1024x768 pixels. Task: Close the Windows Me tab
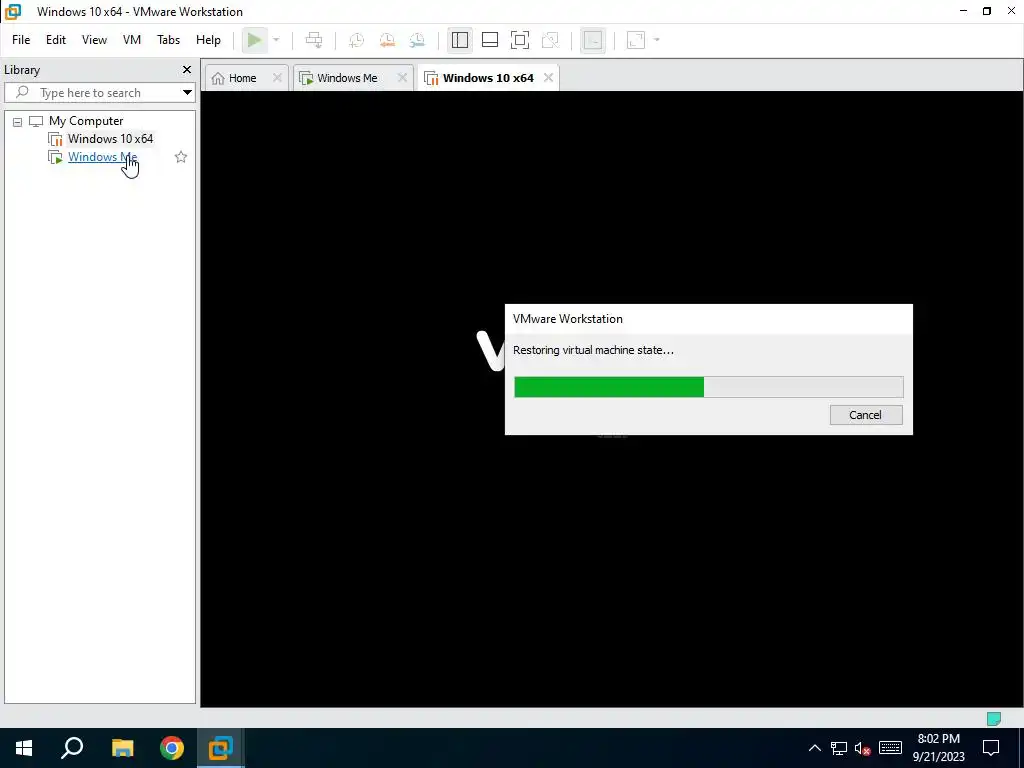(402, 78)
